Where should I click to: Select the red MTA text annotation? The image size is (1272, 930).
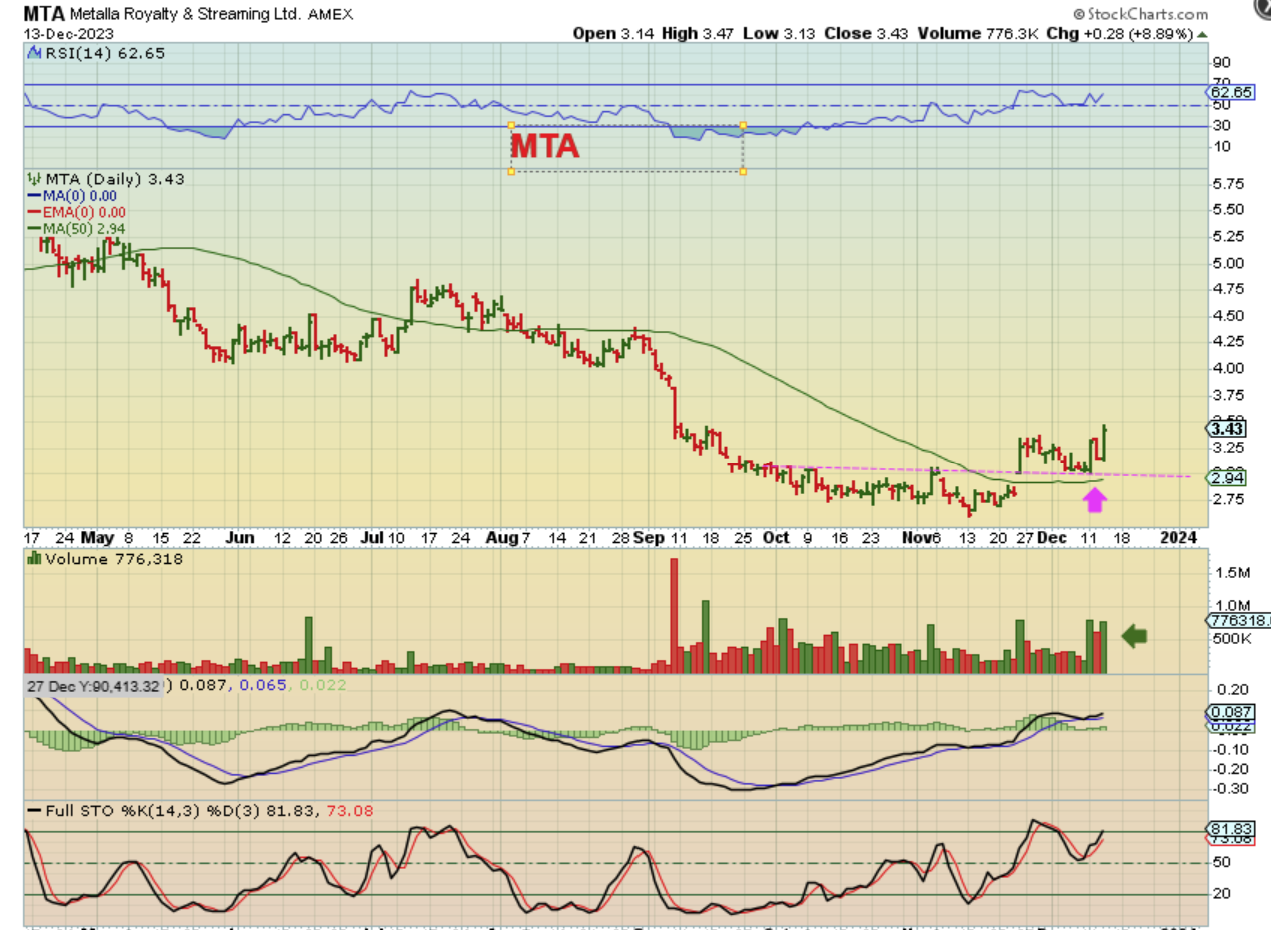coord(544,147)
